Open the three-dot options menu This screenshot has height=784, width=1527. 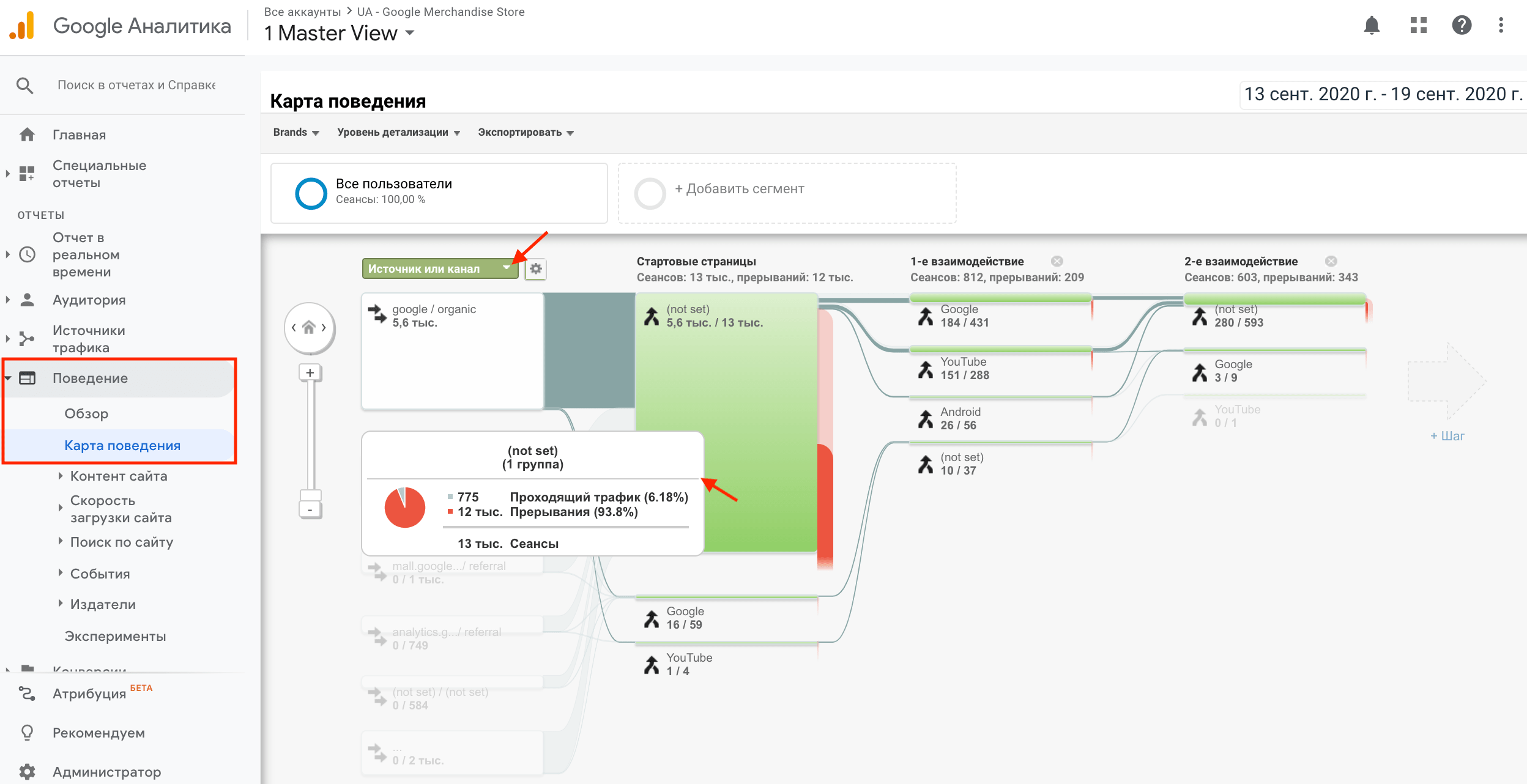pyautogui.click(x=1501, y=25)
